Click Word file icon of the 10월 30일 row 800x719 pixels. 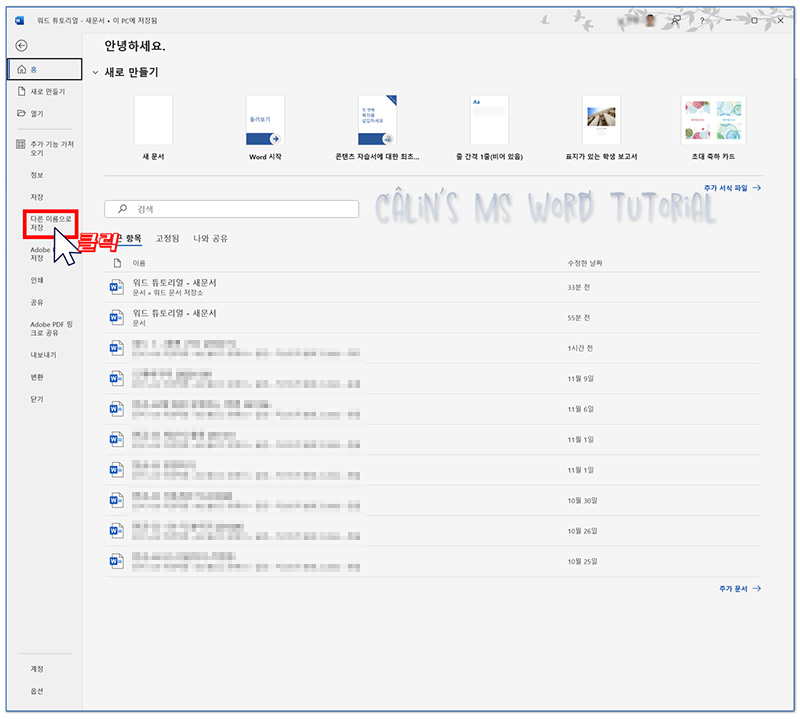pos(117,500)
